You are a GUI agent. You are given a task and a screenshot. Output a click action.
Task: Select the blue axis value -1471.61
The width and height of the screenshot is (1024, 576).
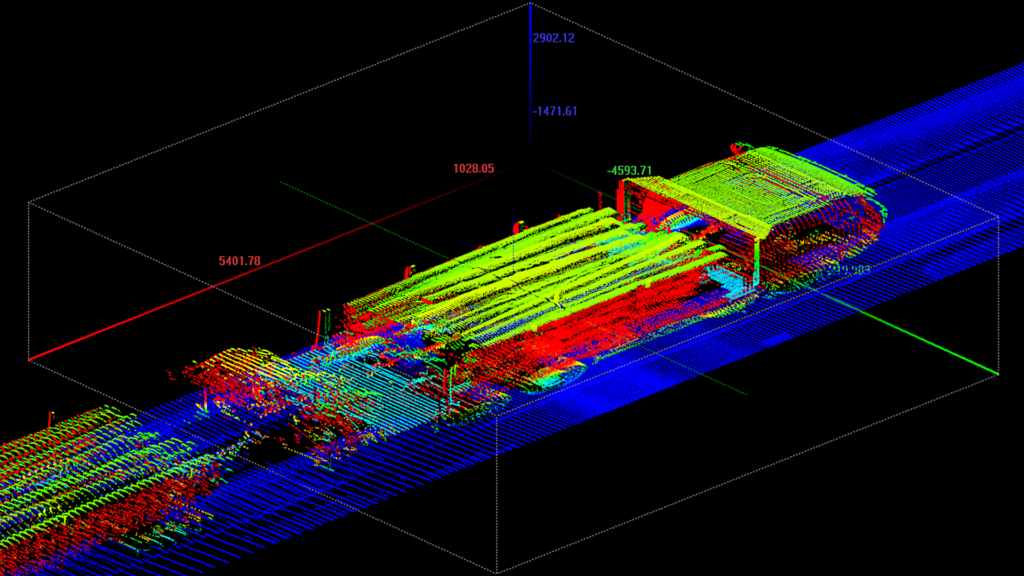click(555, 111)
